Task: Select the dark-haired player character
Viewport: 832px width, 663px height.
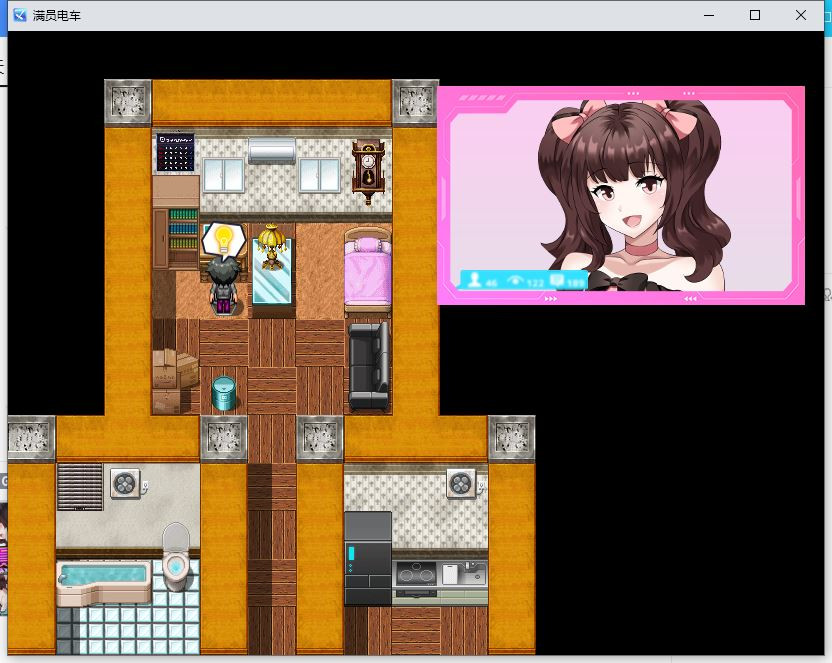Action: pos(223,286)
